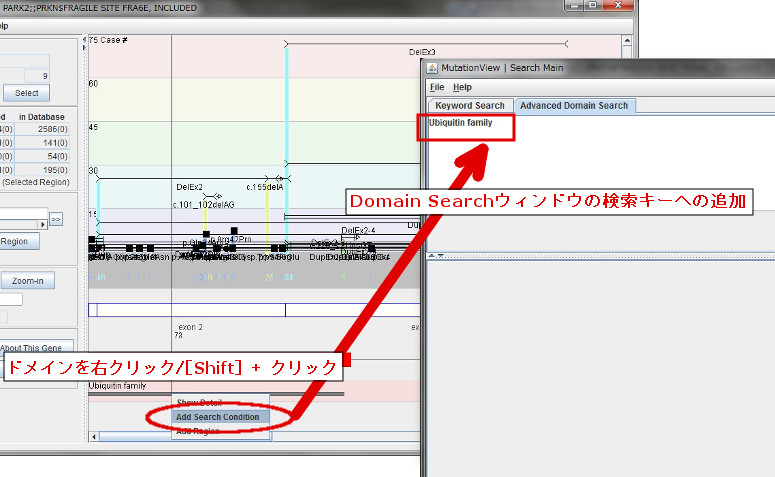The image size is (775, 477).
Task: Click the c.155delA mutation label
Action: click(265, 186)
